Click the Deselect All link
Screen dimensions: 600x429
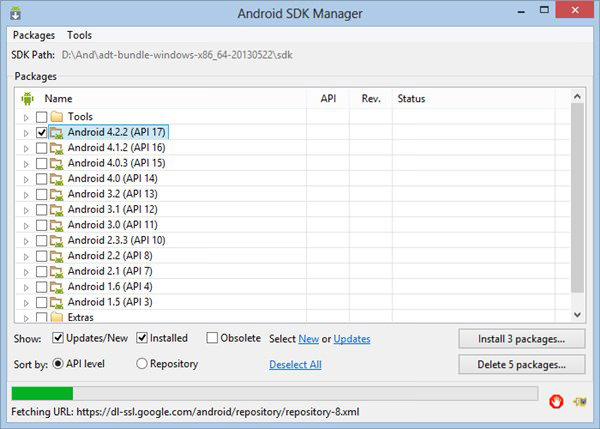[x=295, y=364]
